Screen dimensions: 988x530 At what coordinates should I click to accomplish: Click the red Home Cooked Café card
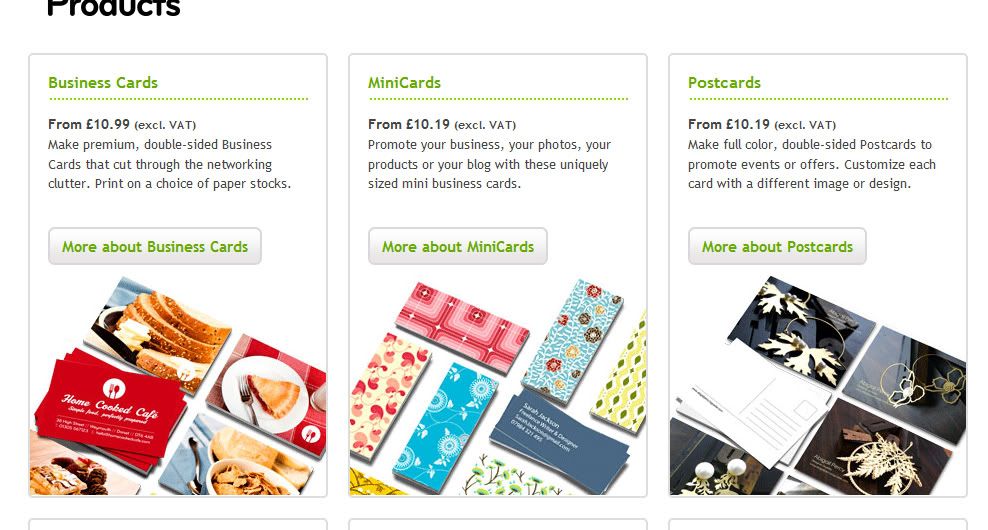[111, 408]
